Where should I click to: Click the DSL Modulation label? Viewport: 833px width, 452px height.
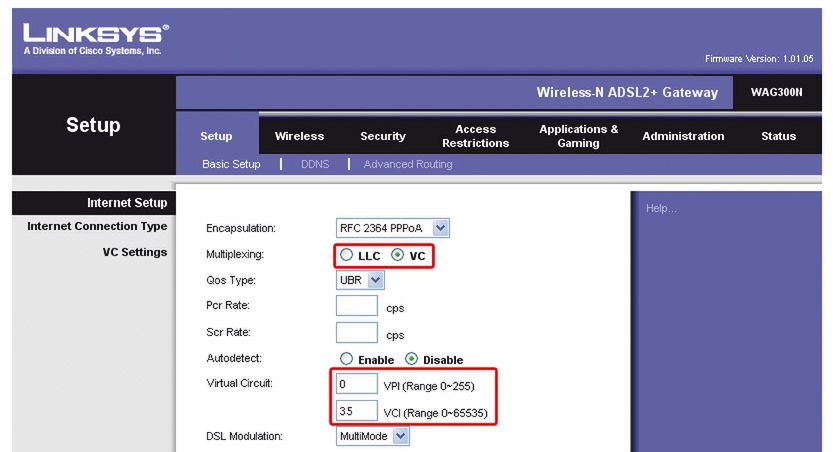(244, 436)
